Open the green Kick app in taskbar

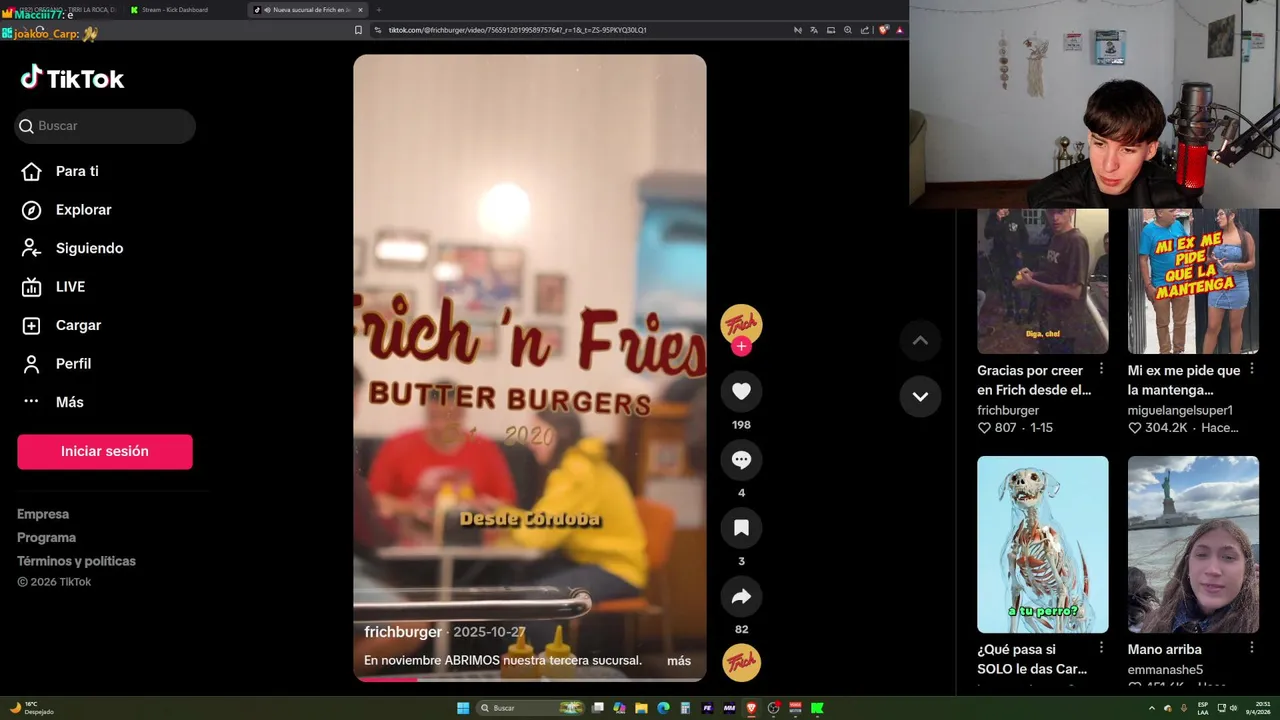click(x=817, y=708)
